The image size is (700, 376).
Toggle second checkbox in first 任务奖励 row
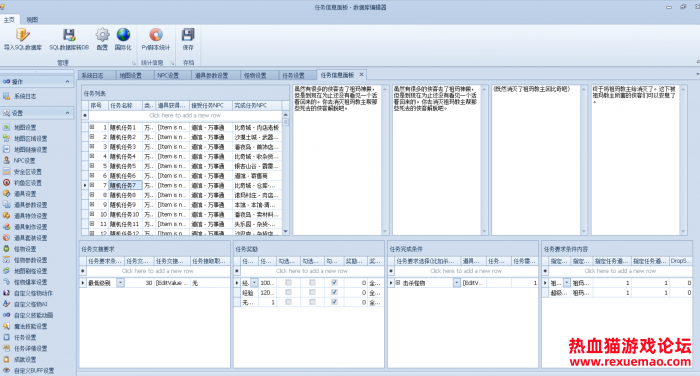click(x=312, y=283)
